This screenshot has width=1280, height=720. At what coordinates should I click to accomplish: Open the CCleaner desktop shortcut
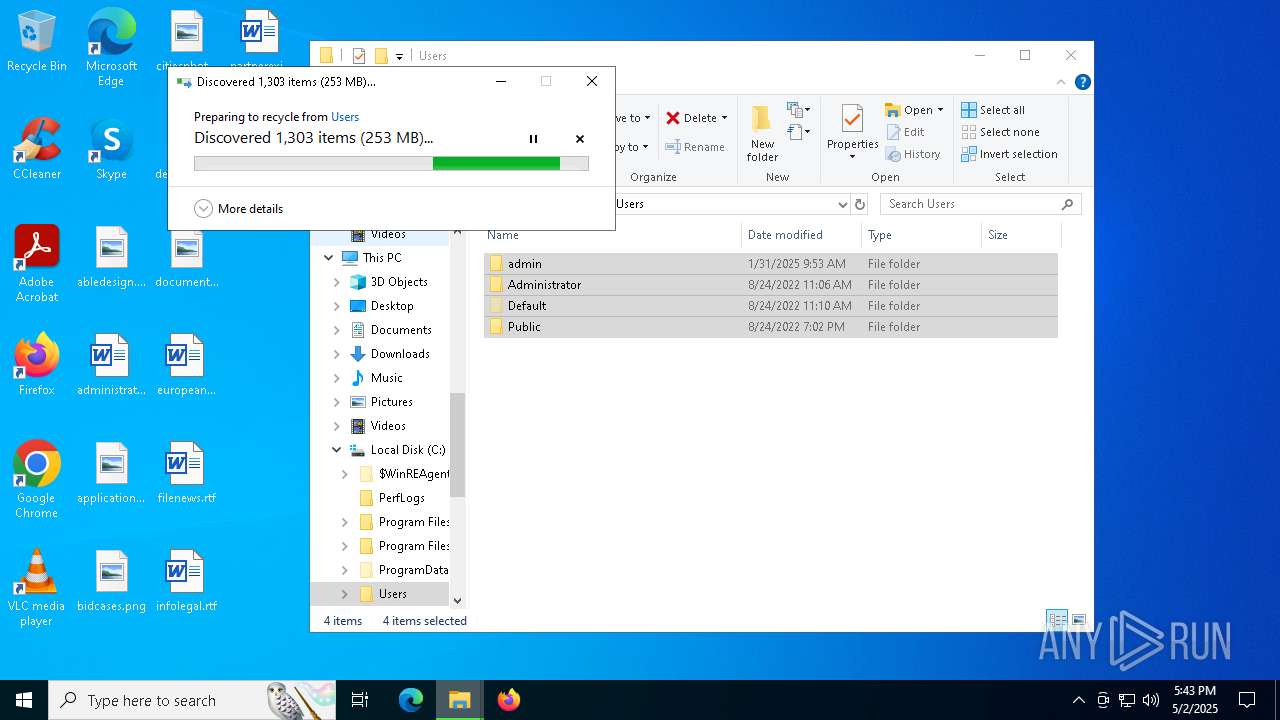click(37, 150)
